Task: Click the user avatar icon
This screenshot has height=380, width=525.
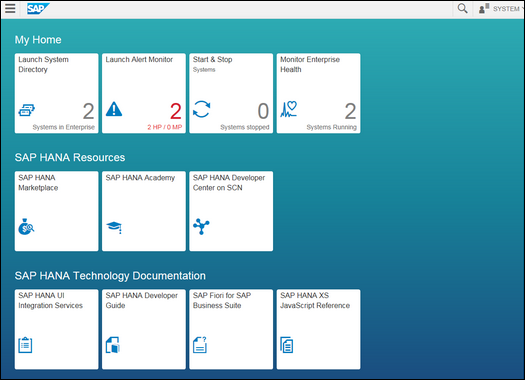Action: [x=483, y=9]
